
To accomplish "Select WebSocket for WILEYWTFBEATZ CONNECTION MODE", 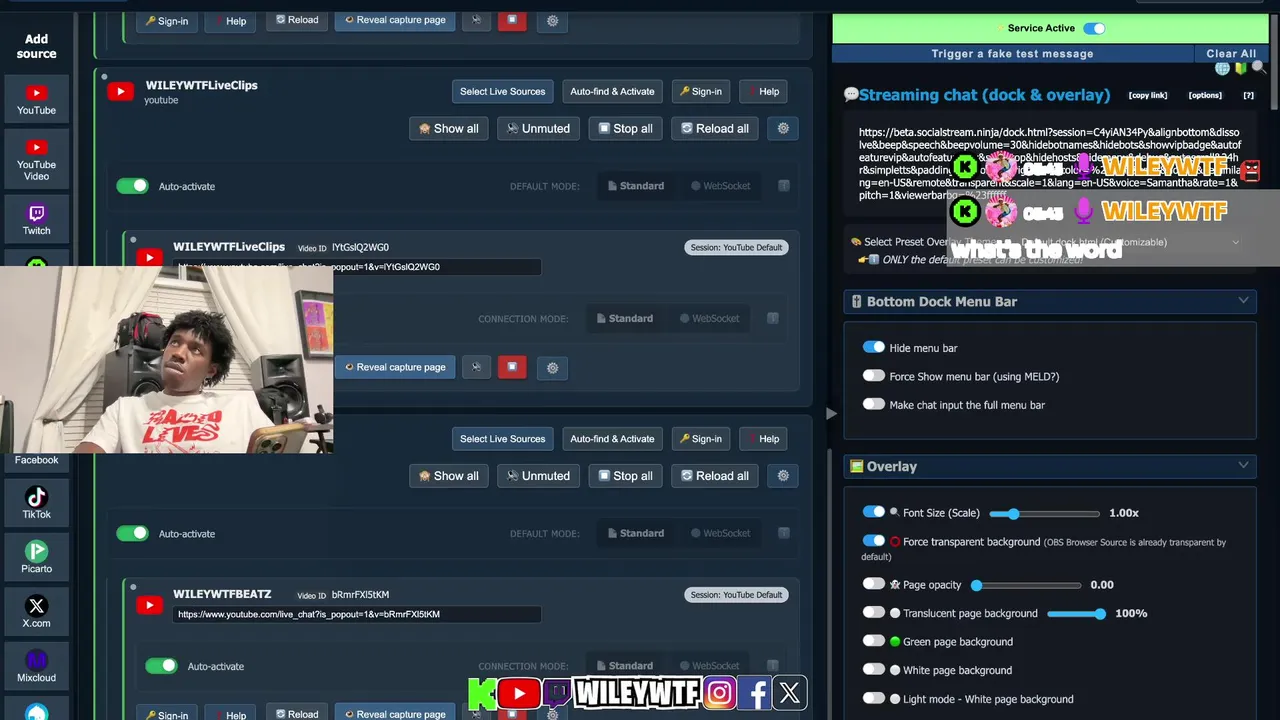I will pyautogui.click(x=710, y=666).
